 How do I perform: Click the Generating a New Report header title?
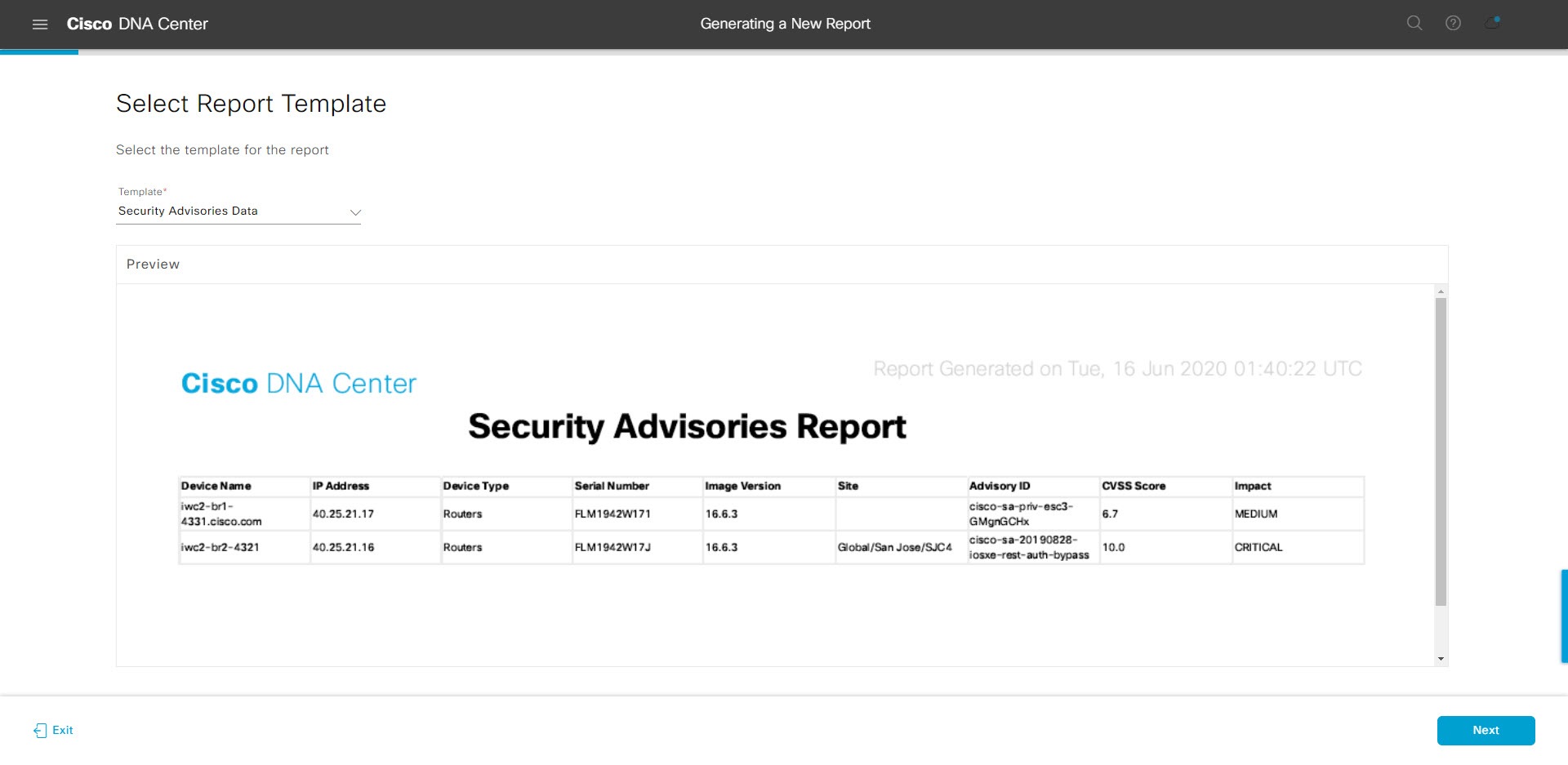click(x=785, y=24)
